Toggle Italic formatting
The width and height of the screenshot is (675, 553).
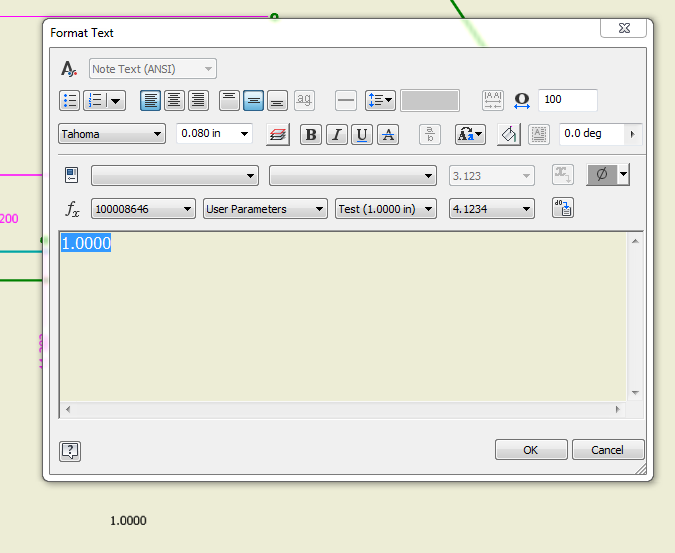coord(337,135)
